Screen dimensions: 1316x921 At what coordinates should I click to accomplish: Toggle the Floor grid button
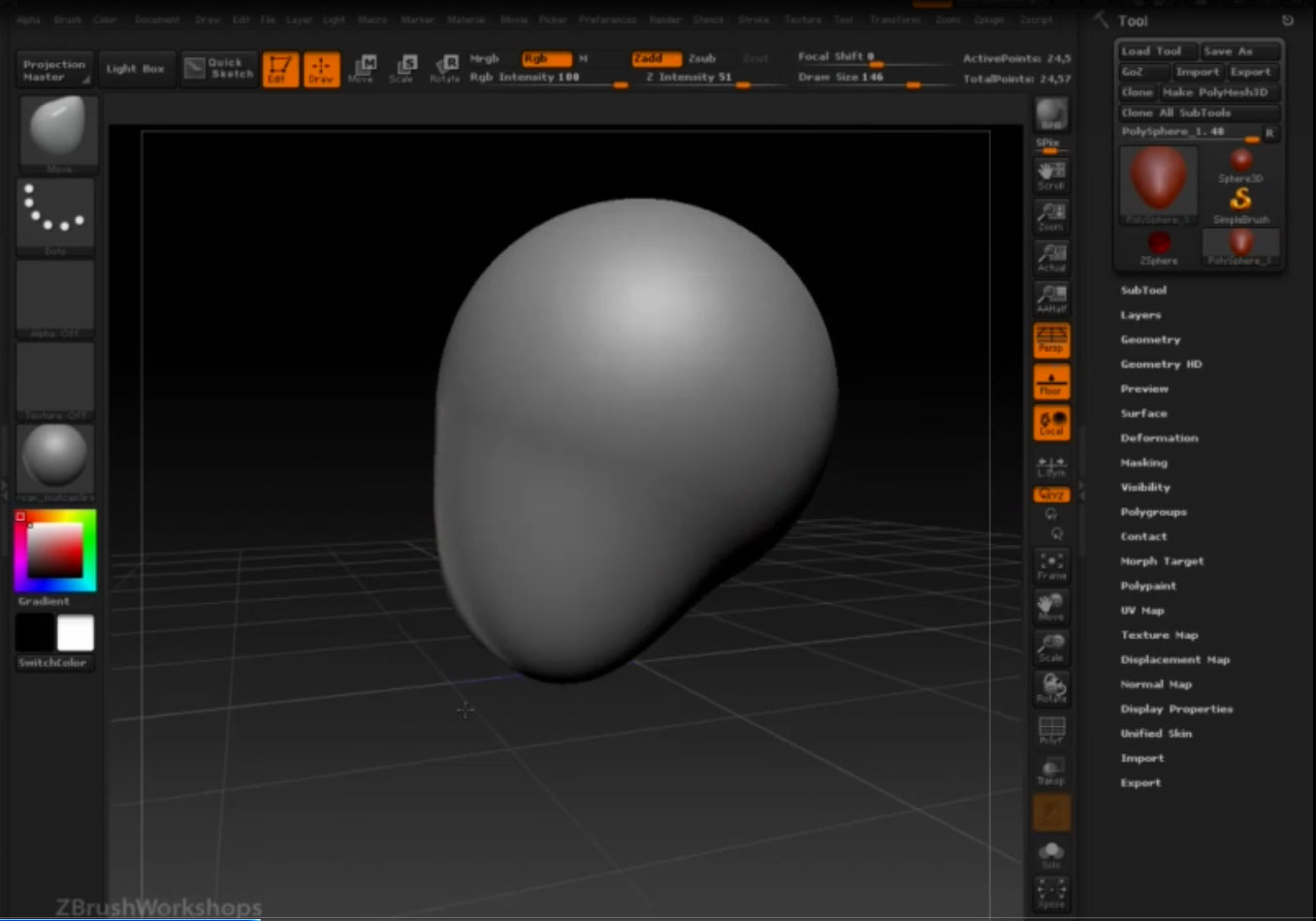pos(1051,382)
